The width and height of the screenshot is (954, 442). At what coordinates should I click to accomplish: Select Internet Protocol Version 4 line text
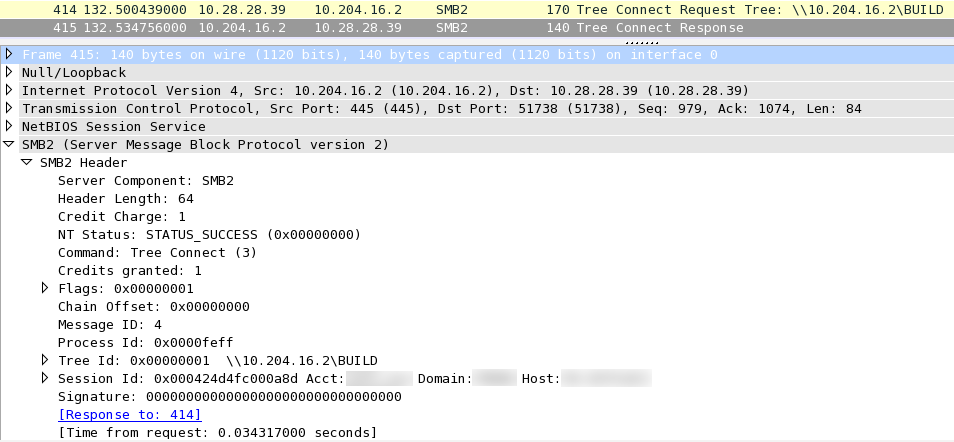[x=386, y=90]
